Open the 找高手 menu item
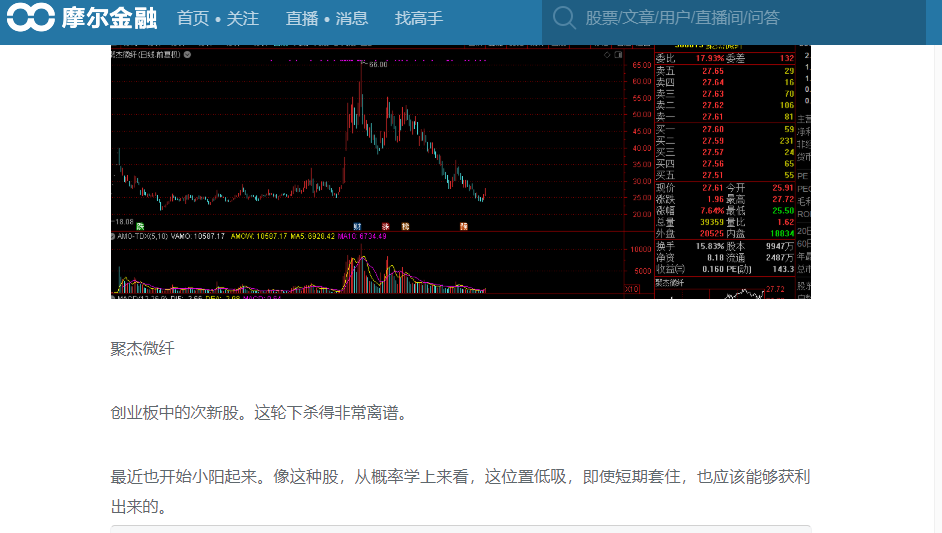942x533 pixels. click(419, 19)
